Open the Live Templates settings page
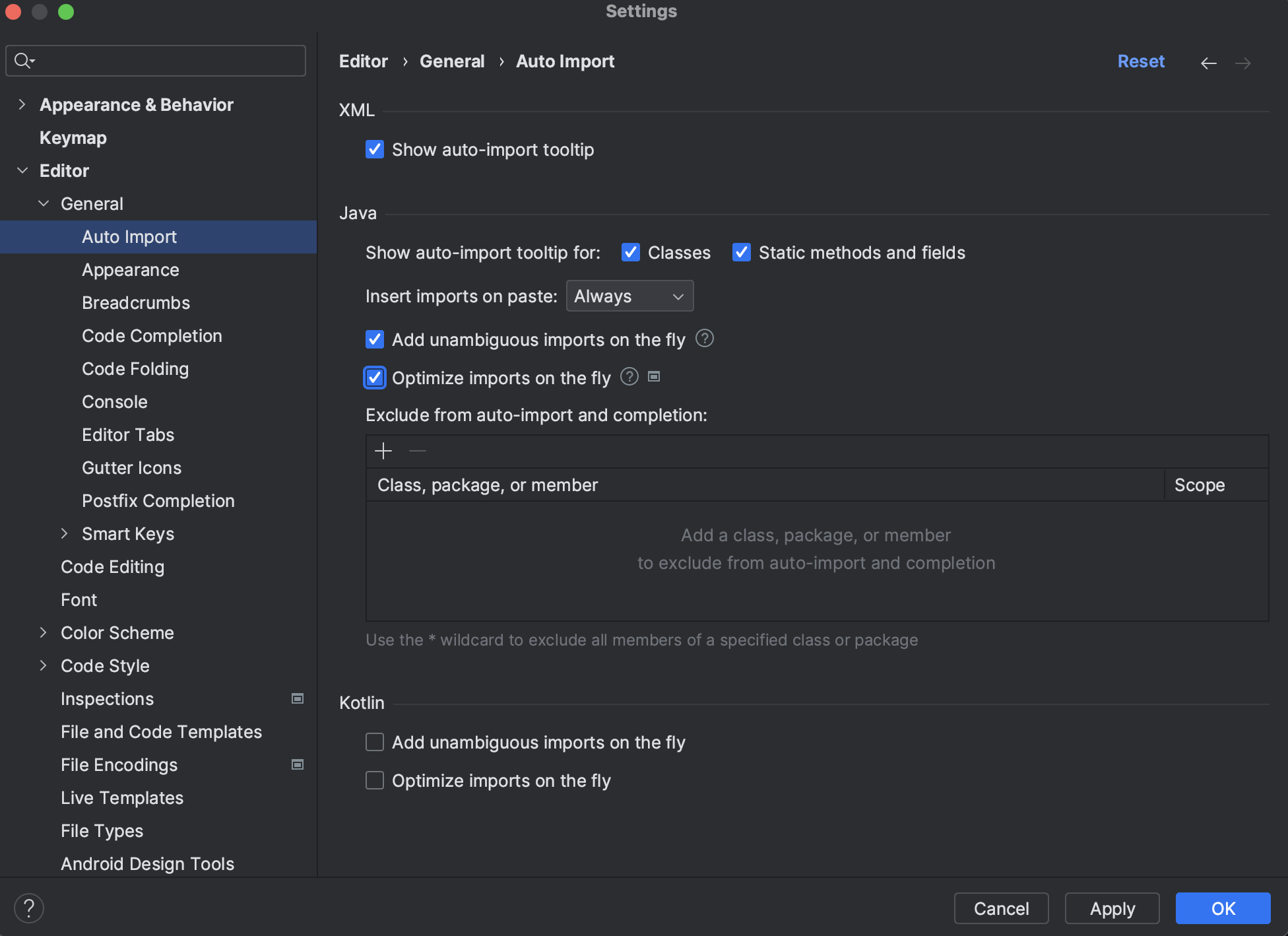This screenshot has height=936, width=1288. pos(122,798)
